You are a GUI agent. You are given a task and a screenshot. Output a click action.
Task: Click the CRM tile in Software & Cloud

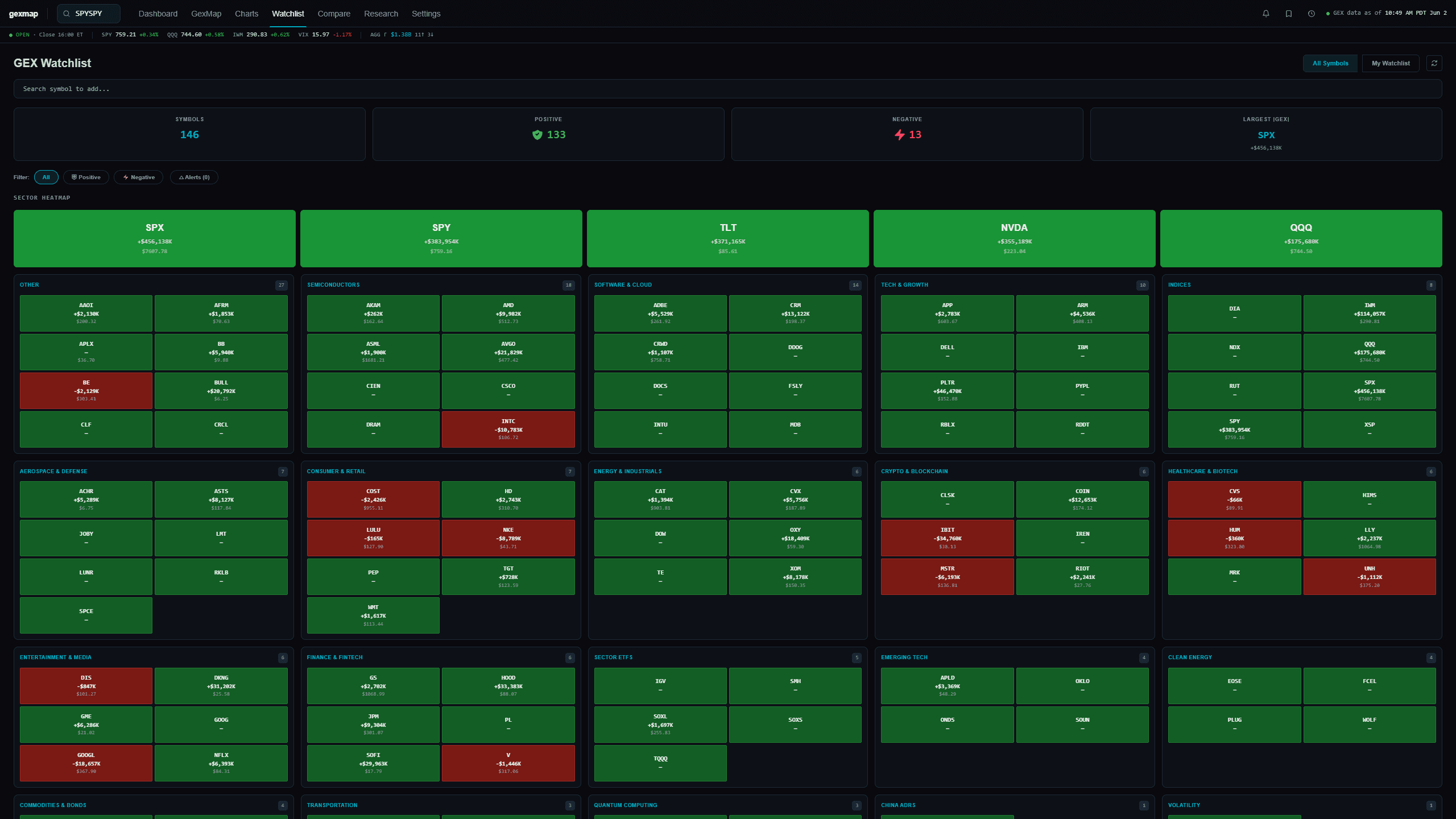[x=795, y=313]
